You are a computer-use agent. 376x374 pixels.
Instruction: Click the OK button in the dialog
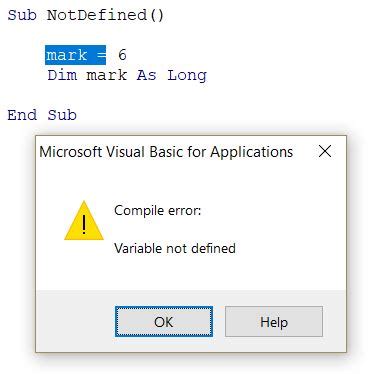164,322
